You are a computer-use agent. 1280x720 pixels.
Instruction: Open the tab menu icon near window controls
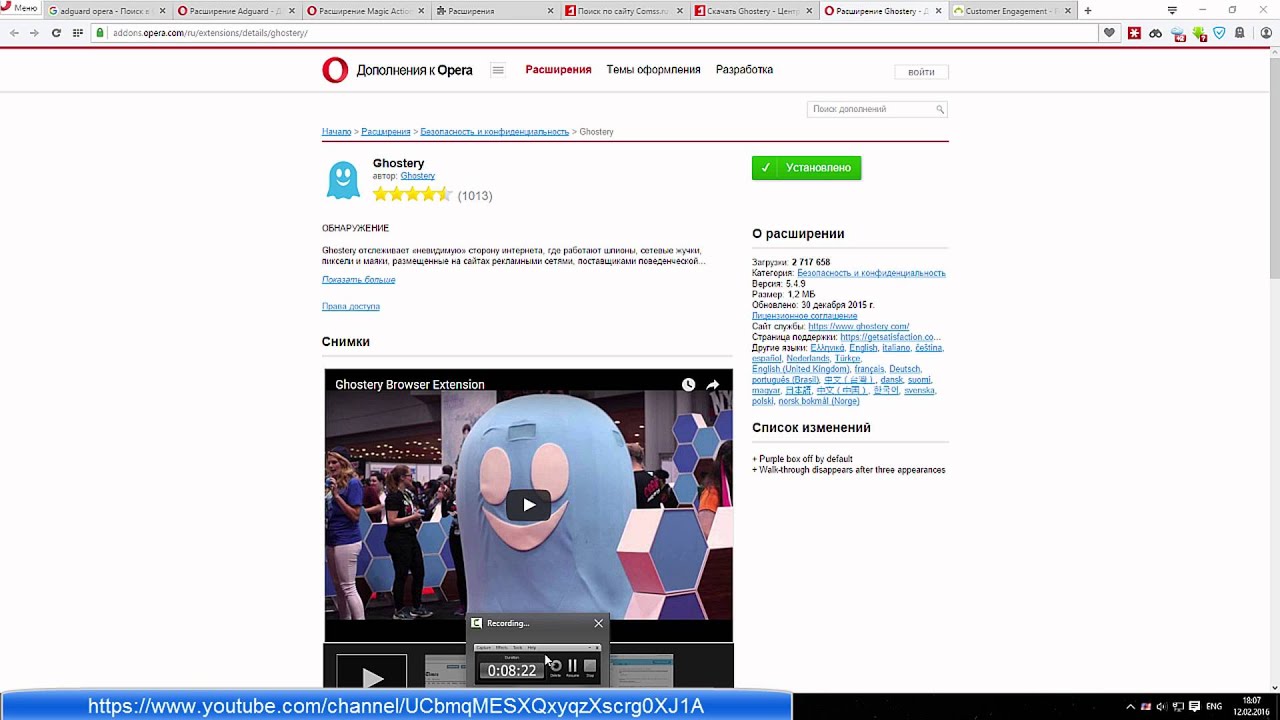coord(1172,10)
